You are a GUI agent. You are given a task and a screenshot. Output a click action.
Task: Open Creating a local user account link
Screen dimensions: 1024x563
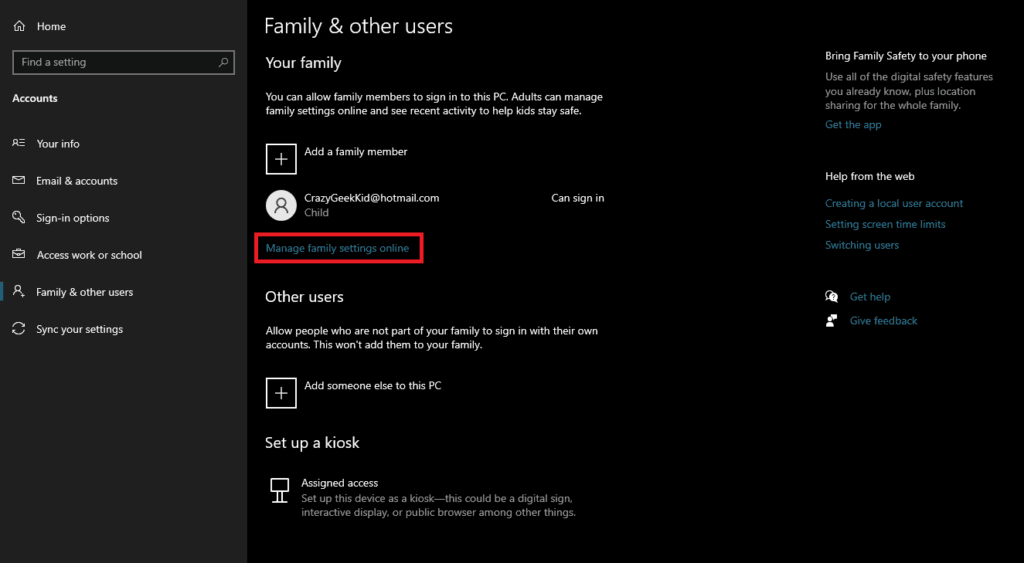coord(894,203)
